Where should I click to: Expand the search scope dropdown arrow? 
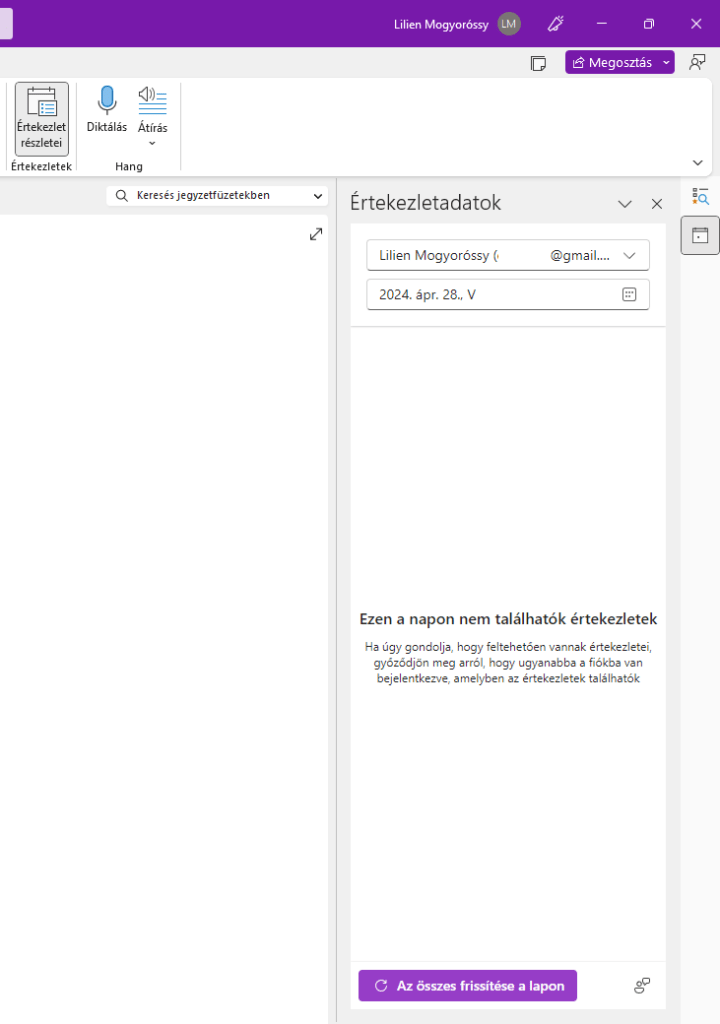coord(318,196)
